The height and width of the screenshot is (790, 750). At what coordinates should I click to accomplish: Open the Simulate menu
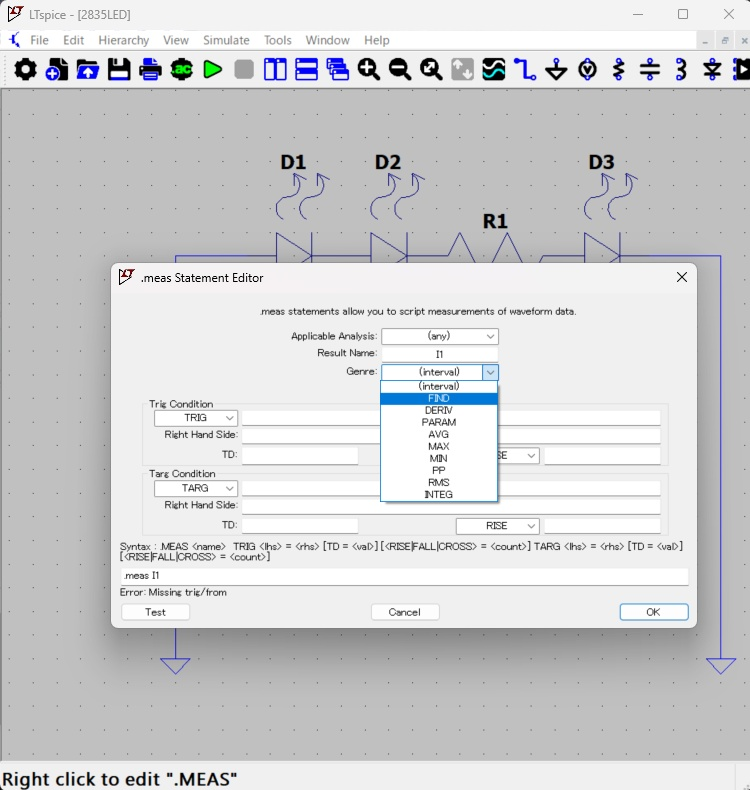click(226, 40)
